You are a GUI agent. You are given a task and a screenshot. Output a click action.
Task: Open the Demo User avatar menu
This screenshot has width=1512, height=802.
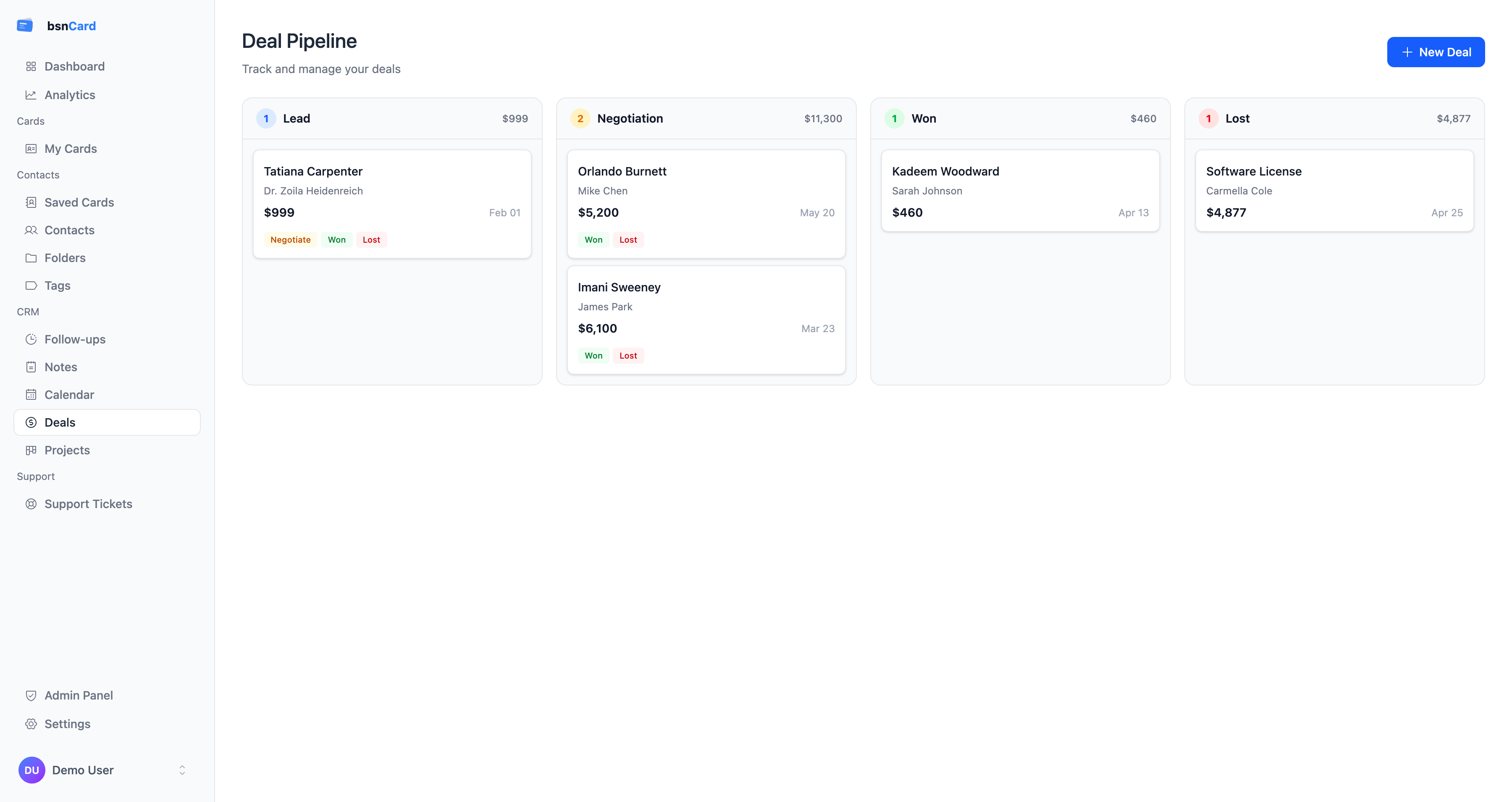31,771
